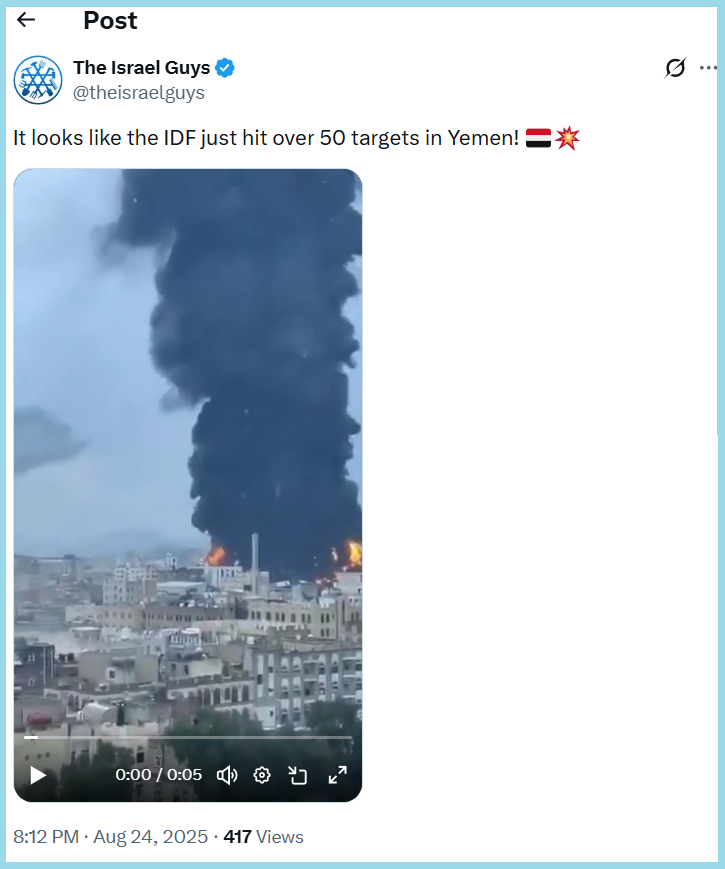Click the explosion emoji in the post

pos(567,138)
